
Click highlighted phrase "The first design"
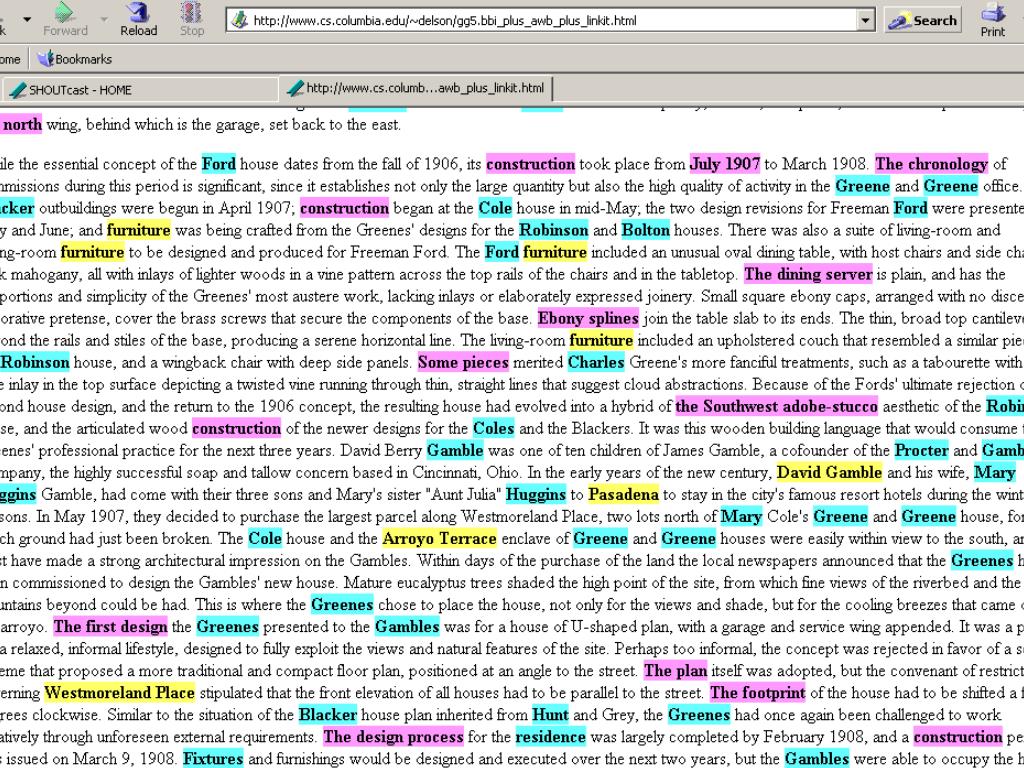110,627
